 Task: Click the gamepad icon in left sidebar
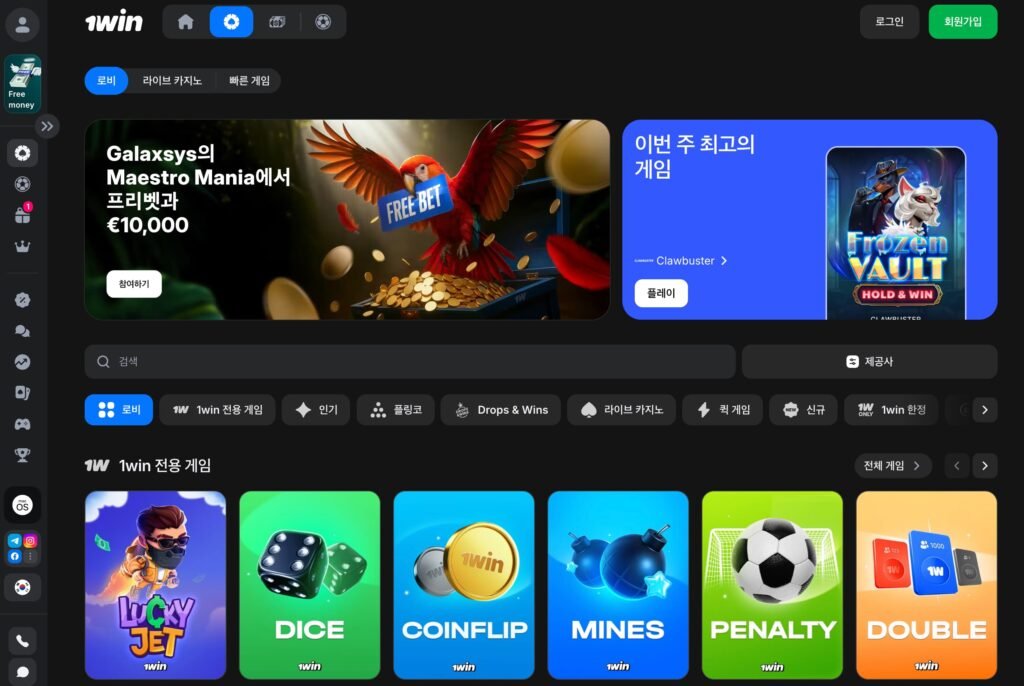22,424
